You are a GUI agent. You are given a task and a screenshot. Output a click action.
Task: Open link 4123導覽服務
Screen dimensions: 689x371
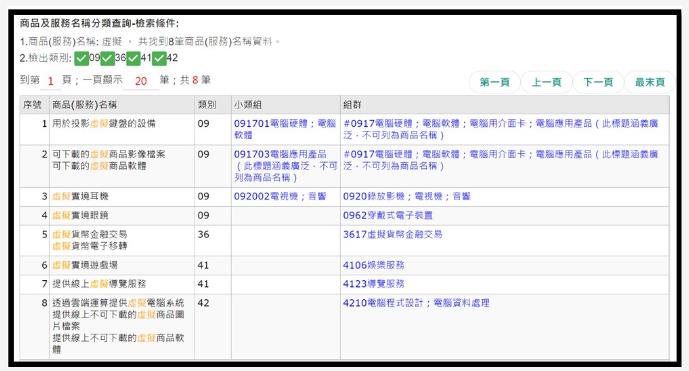click(x=374, y=284)
